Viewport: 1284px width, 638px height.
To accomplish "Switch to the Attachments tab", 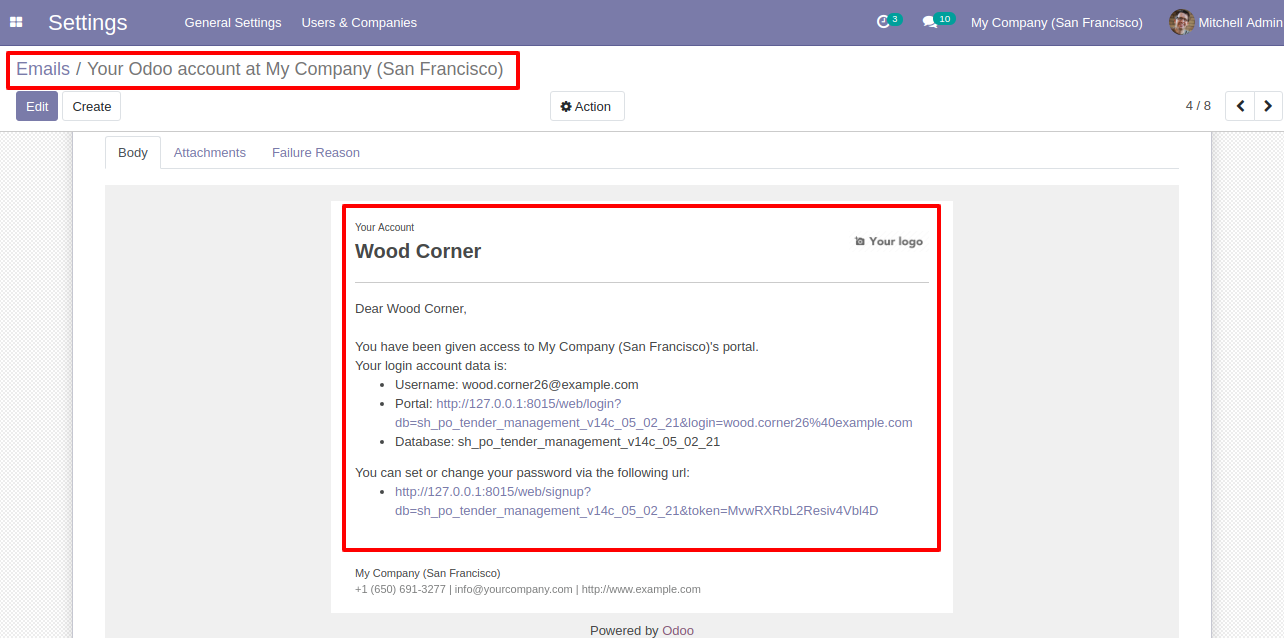I will [210, 153].
